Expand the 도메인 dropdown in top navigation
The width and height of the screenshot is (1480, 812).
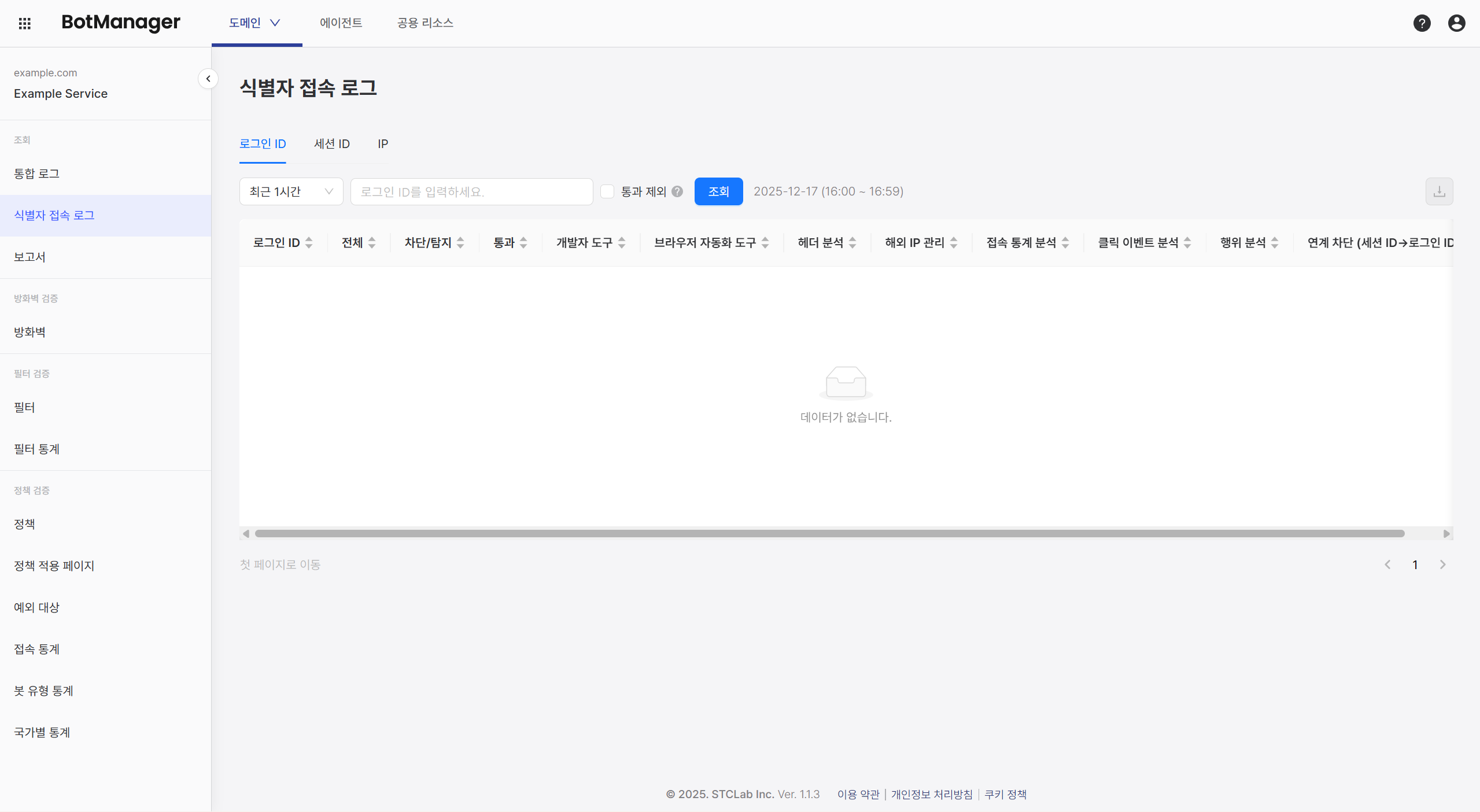tap(255, 23)
